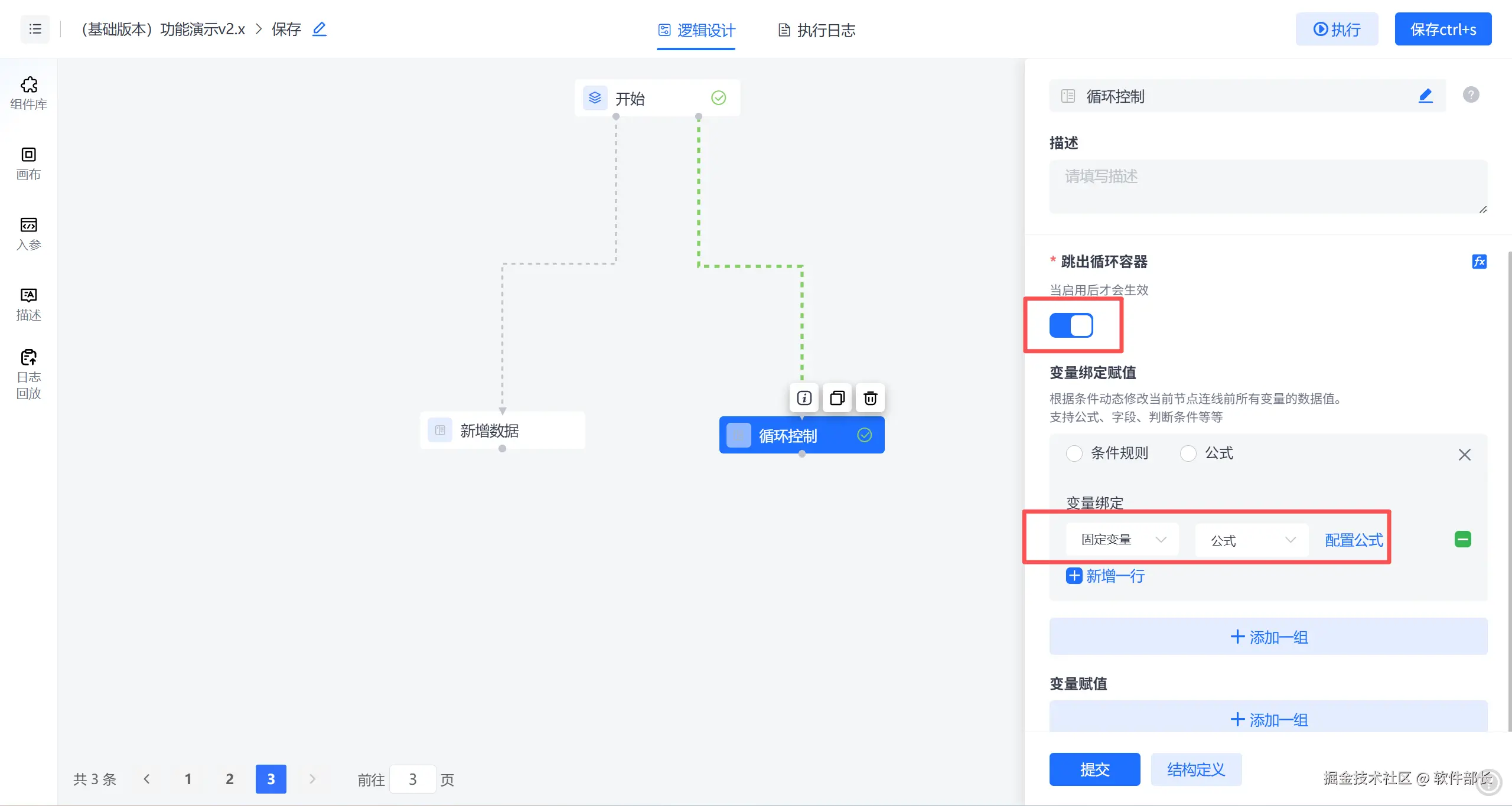Expand the 公式 type dropdown
The image size is (1512, 806).
click(1252, 540)
